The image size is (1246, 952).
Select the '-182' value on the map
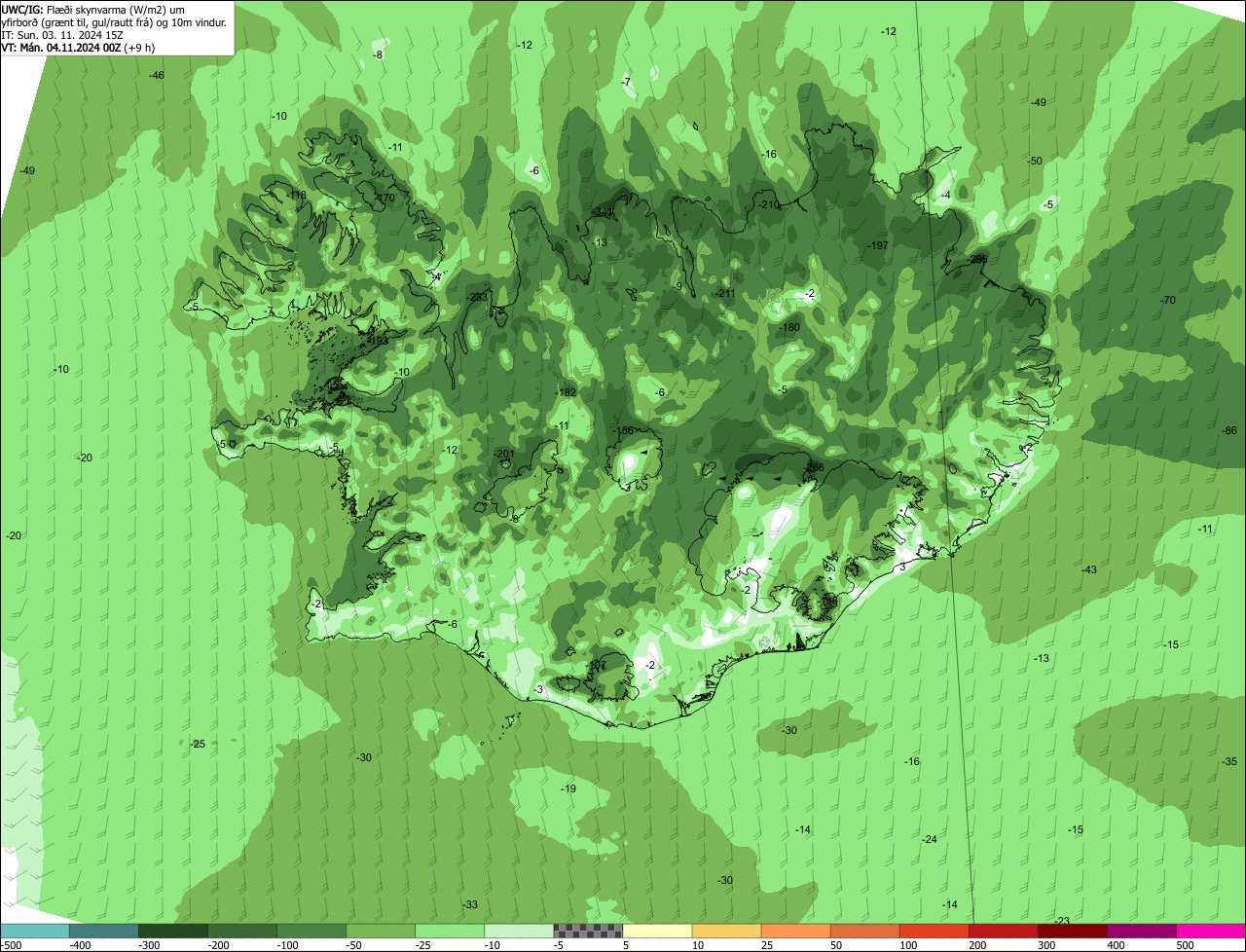(567, 392)
